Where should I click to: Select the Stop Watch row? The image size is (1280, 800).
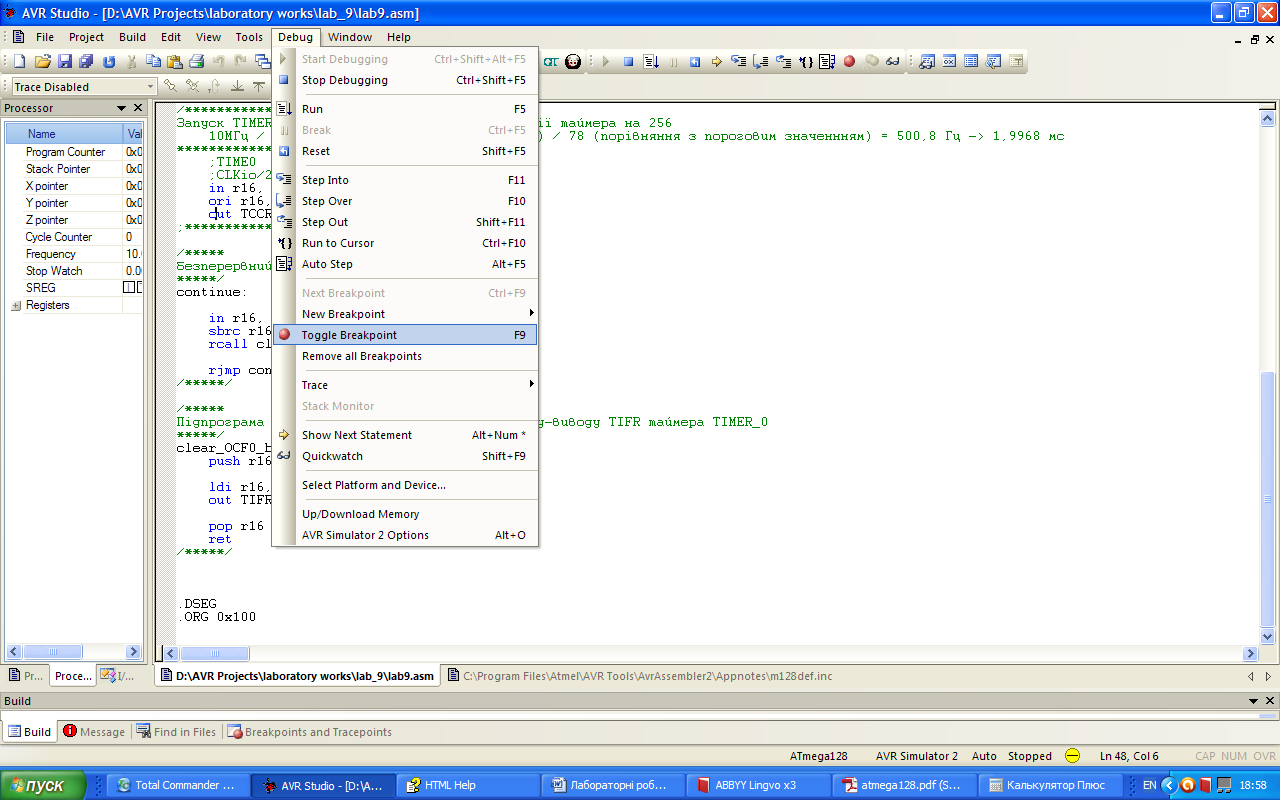pos(75,271)
